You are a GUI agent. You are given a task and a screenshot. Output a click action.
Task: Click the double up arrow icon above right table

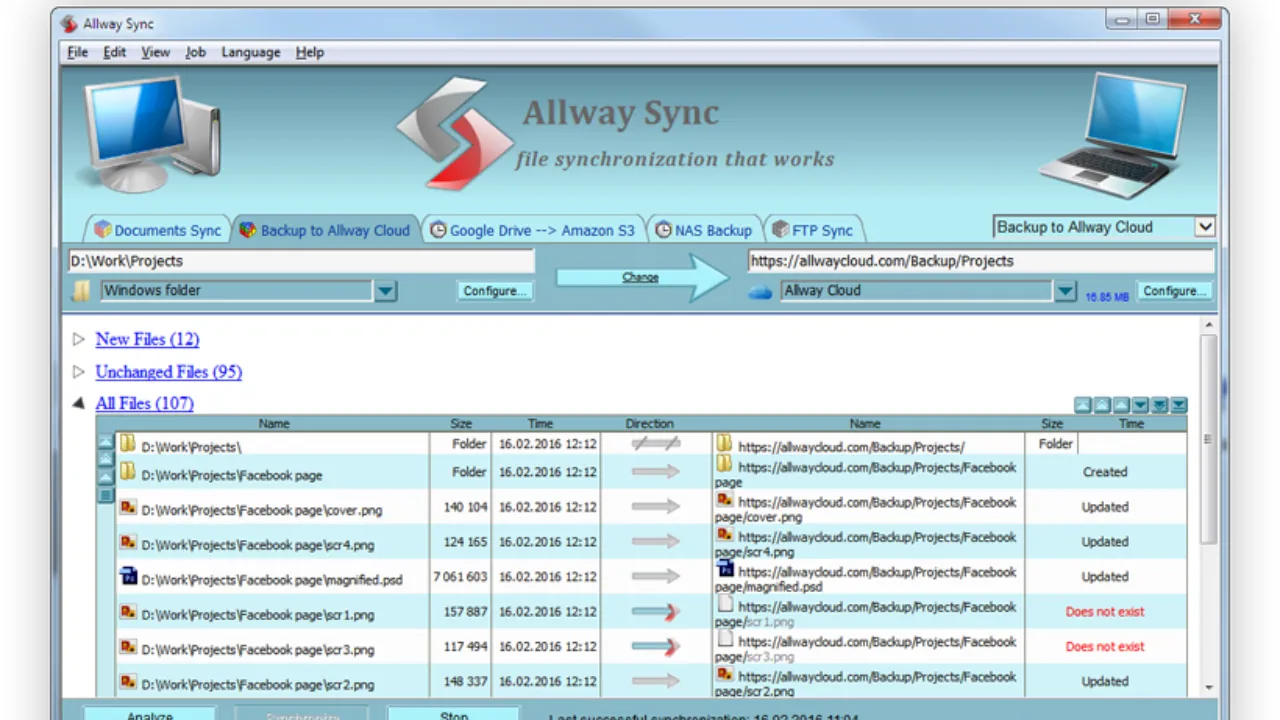pyautogui.click(x=1101, y=405)
